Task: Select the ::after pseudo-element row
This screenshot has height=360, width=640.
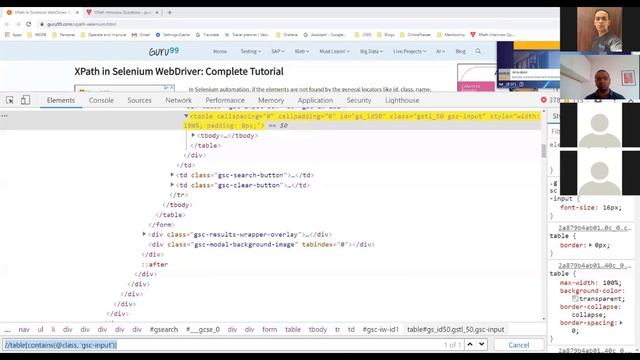Action: pyautogui.click(x=155, y=264)
